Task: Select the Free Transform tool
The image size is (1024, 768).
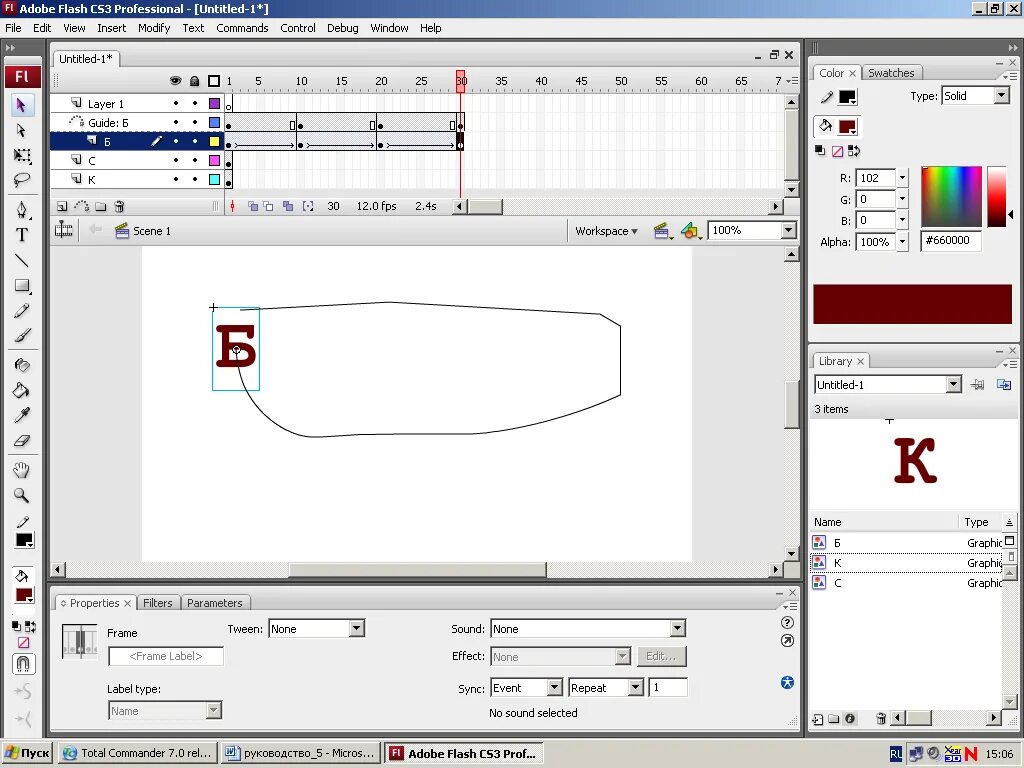Action: point(22,155)
